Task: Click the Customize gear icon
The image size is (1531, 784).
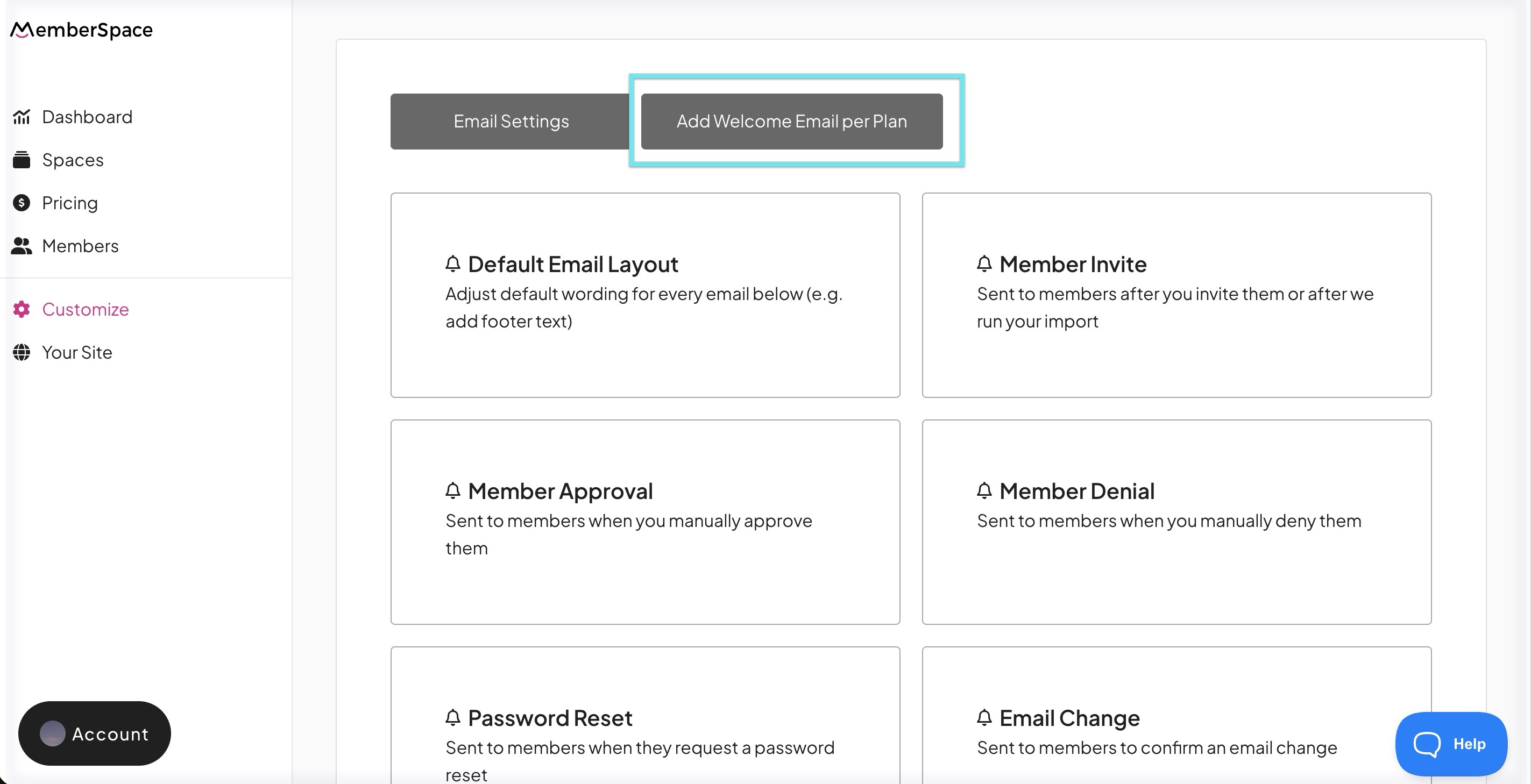Action: pyautogui.click(x=22, y=309)
